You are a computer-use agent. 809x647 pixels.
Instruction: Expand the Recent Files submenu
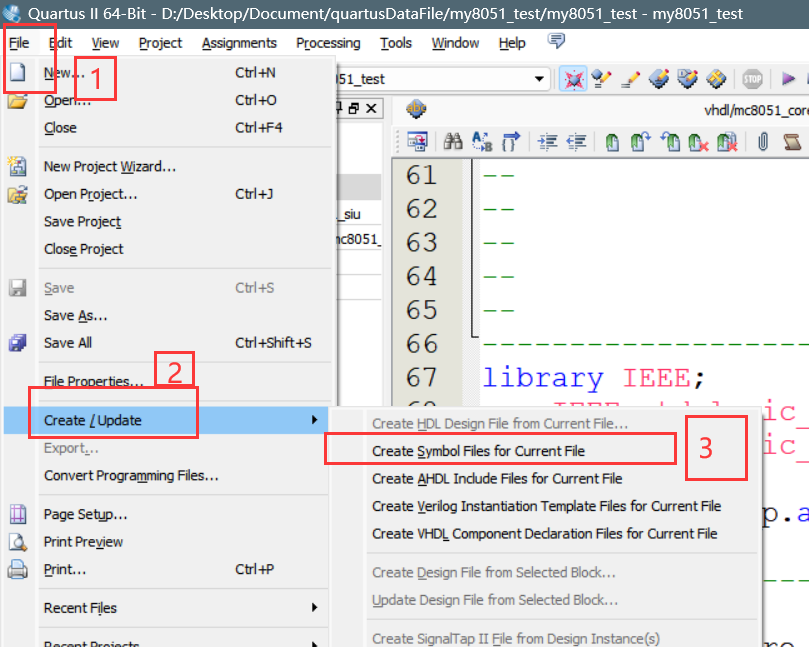314,607
